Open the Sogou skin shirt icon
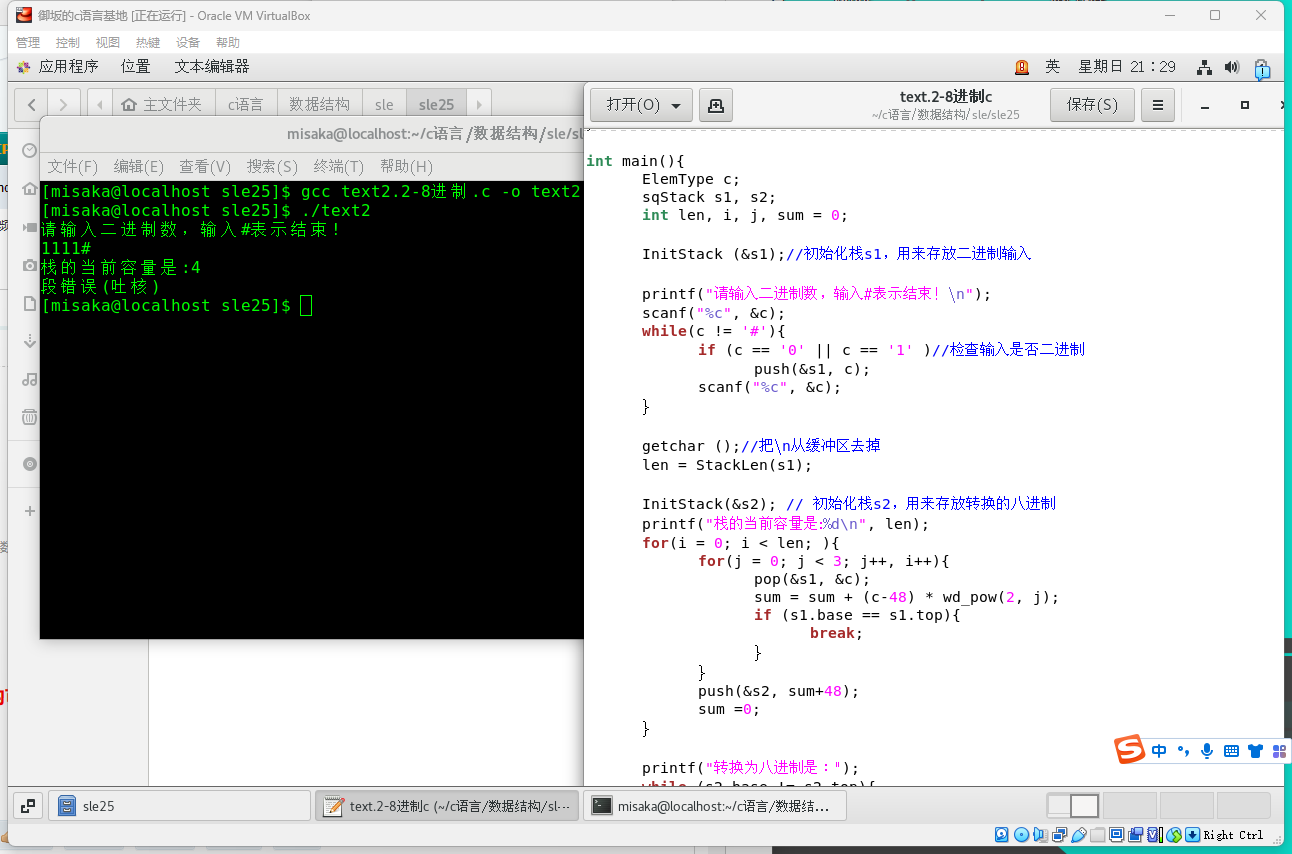Image resolution: width=1292 pixels, height=854 pixels. 1255,751
